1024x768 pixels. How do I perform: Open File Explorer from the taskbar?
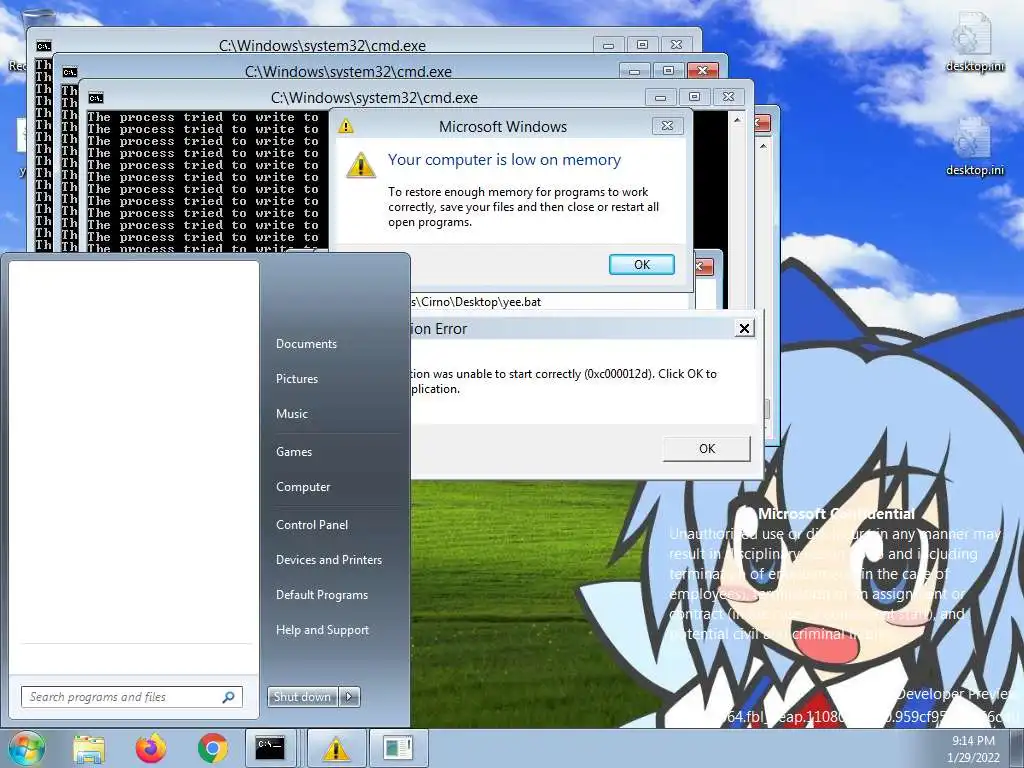point(89,748)
